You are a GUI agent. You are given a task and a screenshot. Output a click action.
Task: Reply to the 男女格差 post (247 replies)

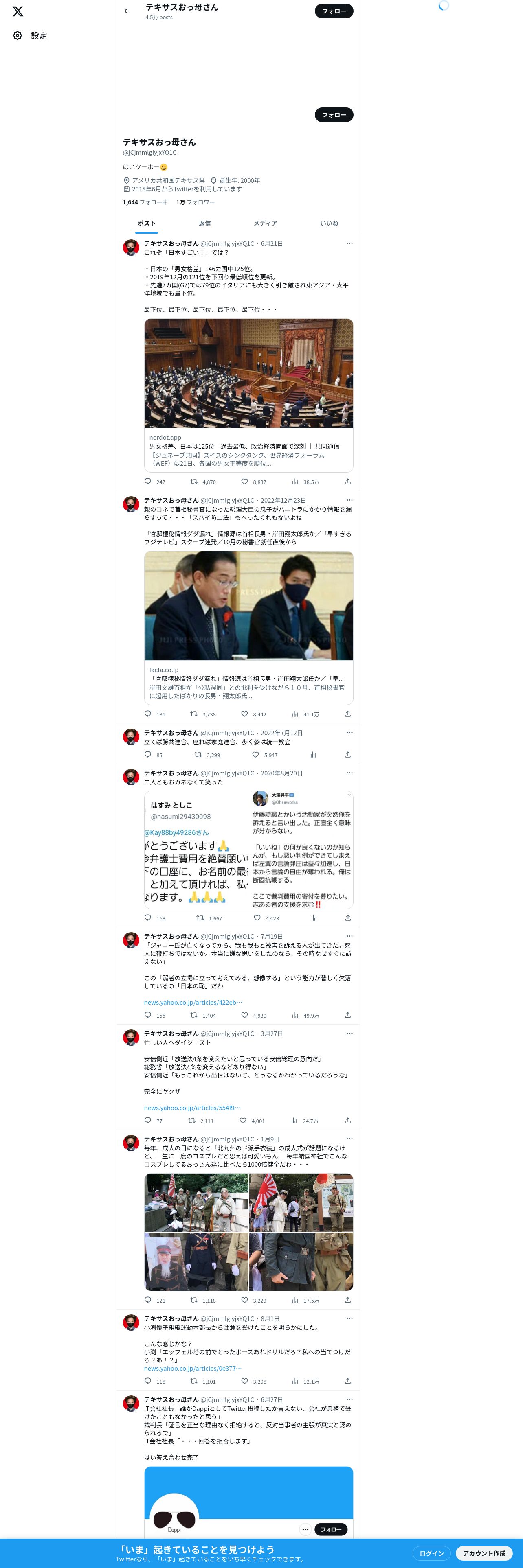pyautogui.click(x=148, y=482)
